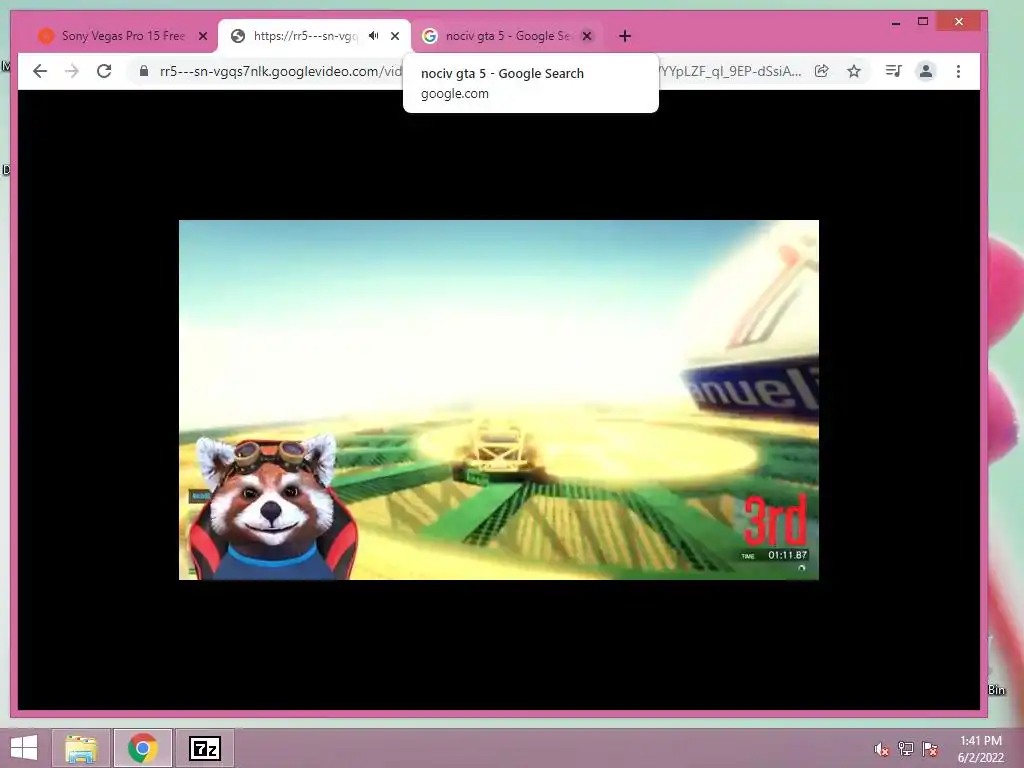Click the playing video frame

click(498, 400)
